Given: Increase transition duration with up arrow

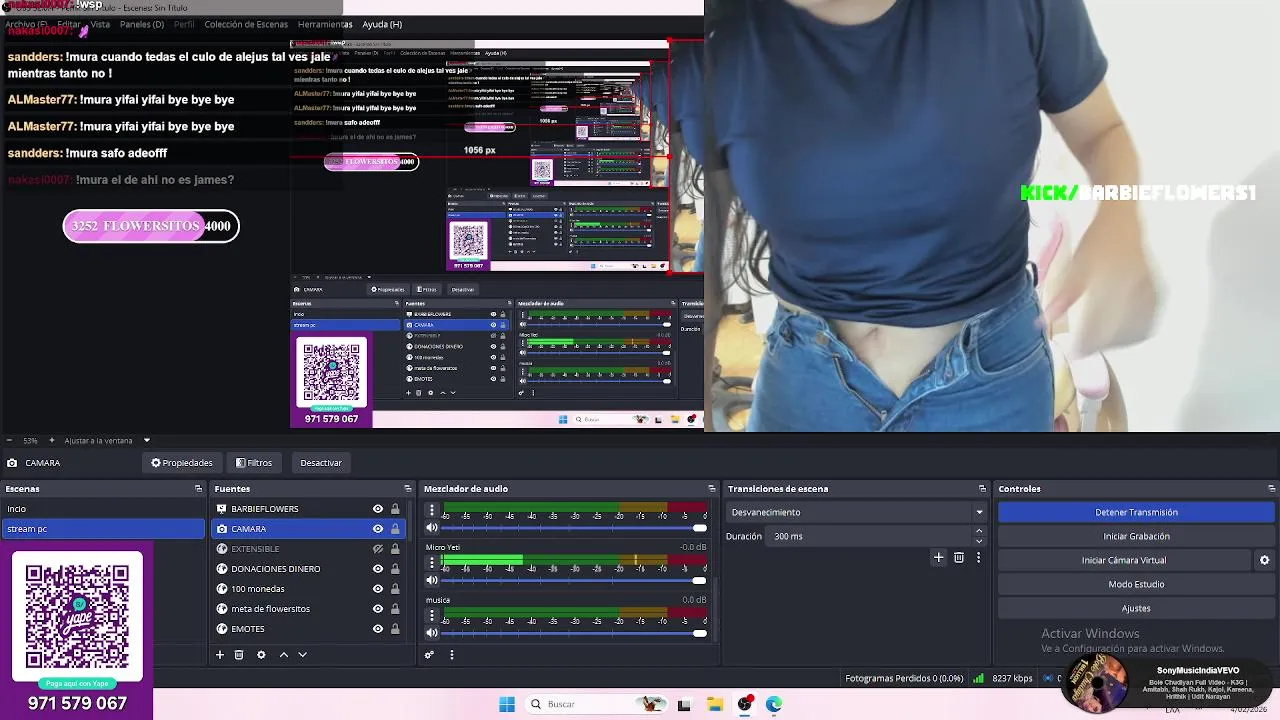Looking at the screenshot, I should pyautogui.click(x=979, y=531).
